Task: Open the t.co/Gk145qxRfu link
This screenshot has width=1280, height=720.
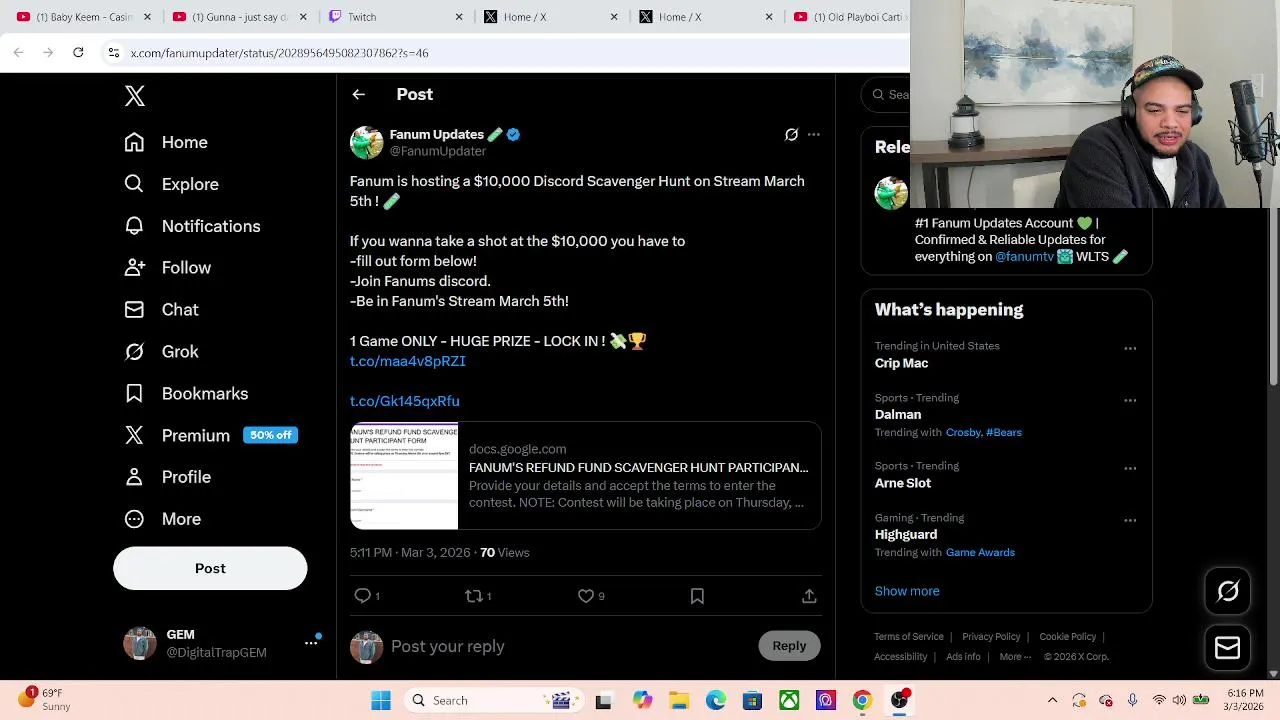Action: coord(405,401)
